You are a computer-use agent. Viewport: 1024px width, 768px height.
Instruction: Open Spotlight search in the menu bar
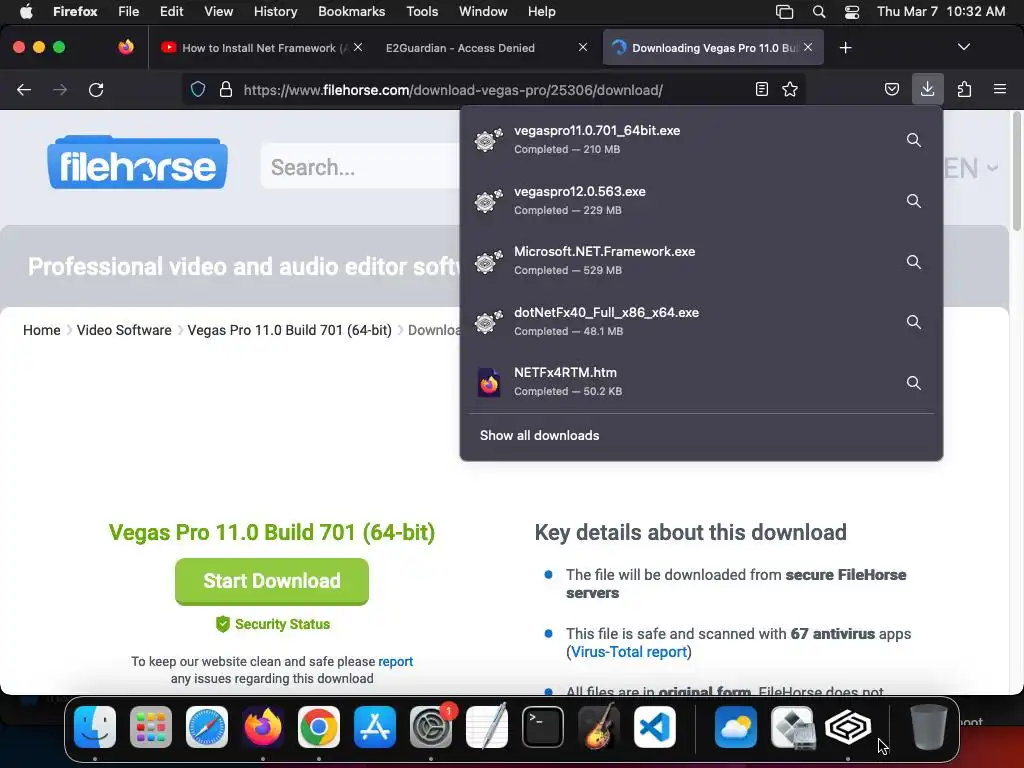tap(819, 12)
